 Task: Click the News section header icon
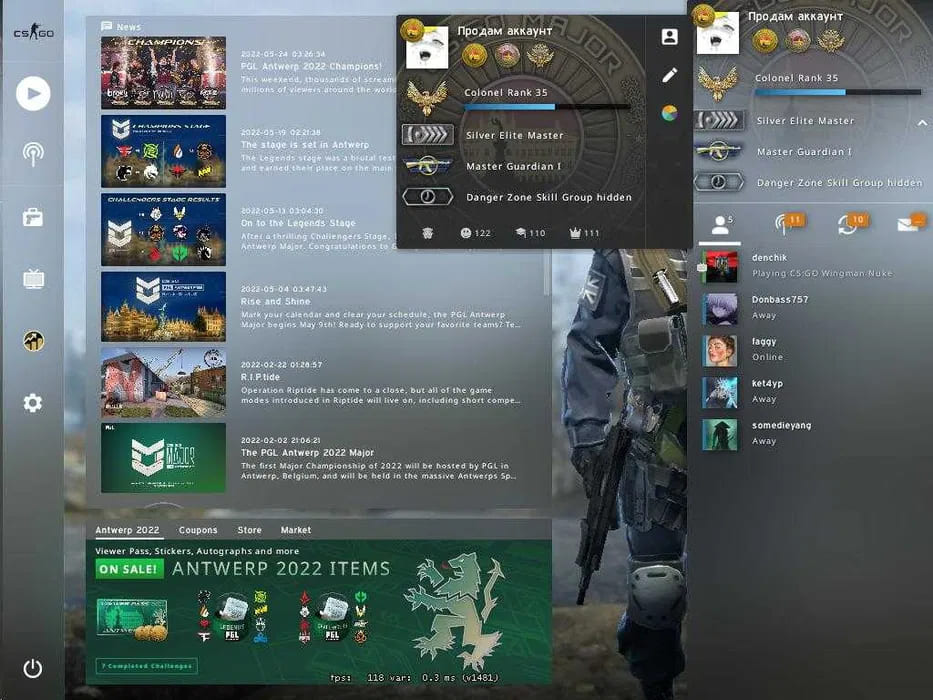point(107,26)
